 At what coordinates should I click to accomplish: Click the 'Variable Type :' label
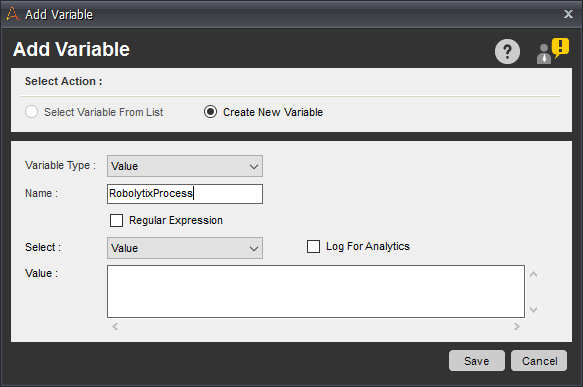point(60,165)
